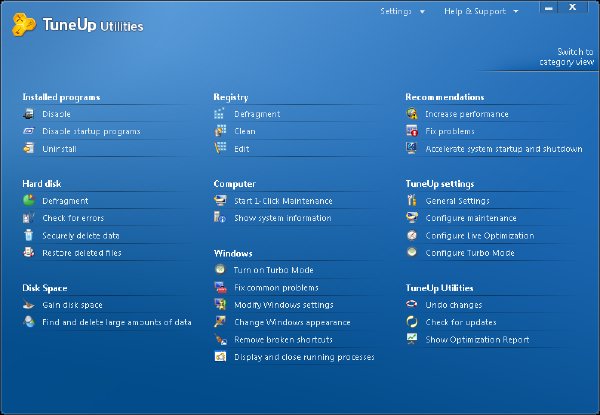This screenshot has height=415, width=600.
Task: Click the Disable startup programs icon
Action: 29,131
